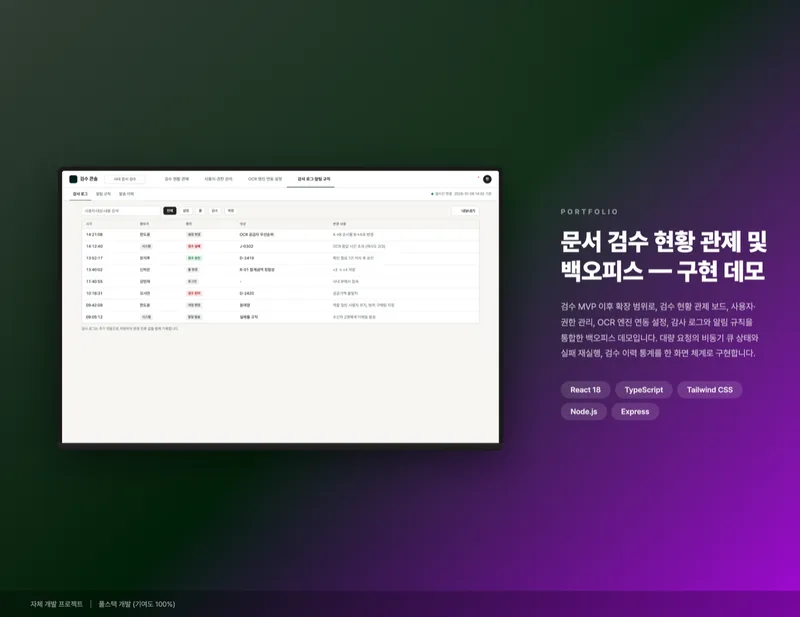
Task: Open the workspace selector next to the logo
Action: pyautogui.click(x=125, y=179)
